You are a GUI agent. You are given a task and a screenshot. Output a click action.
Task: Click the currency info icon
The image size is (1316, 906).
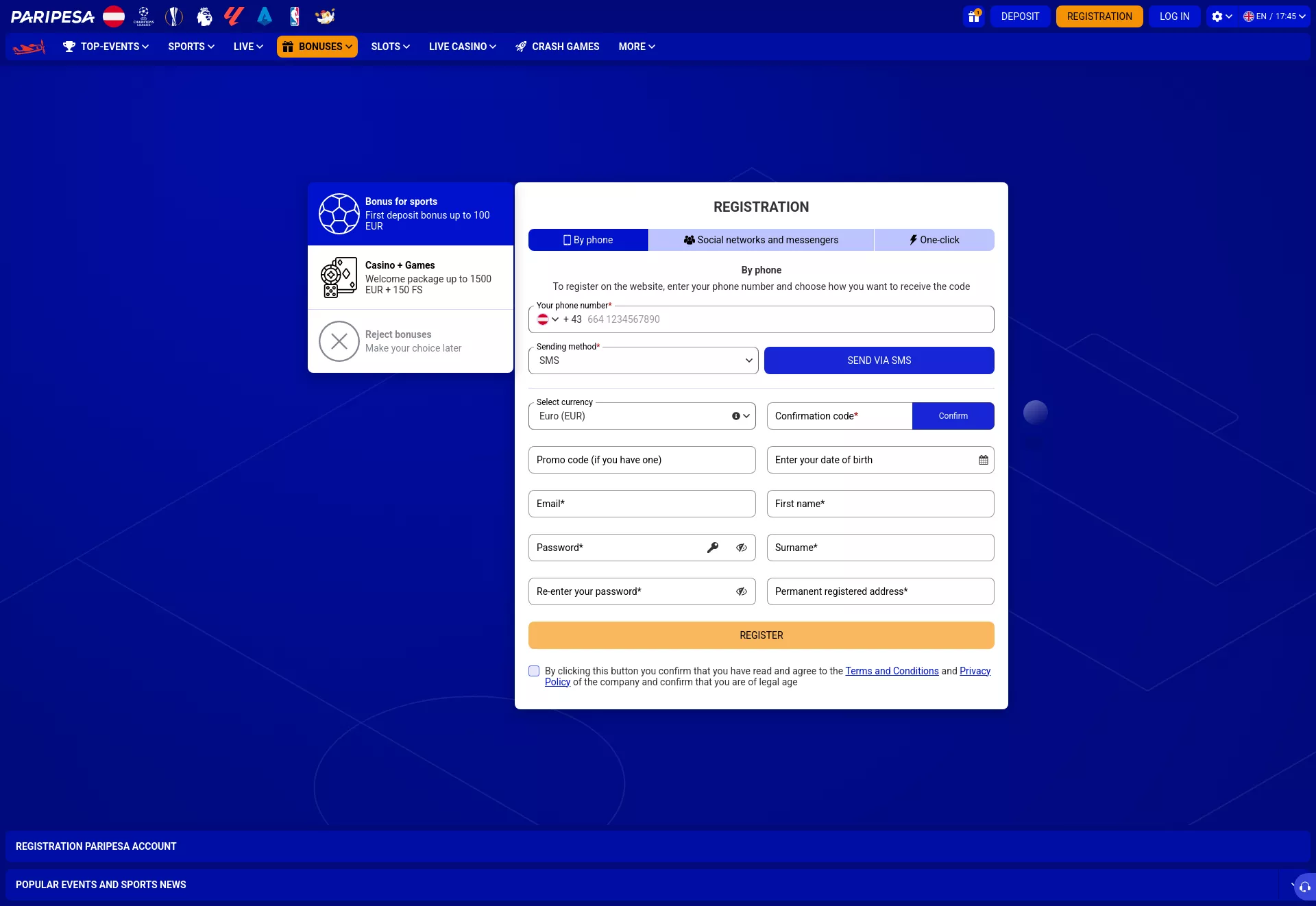[736, 416]
